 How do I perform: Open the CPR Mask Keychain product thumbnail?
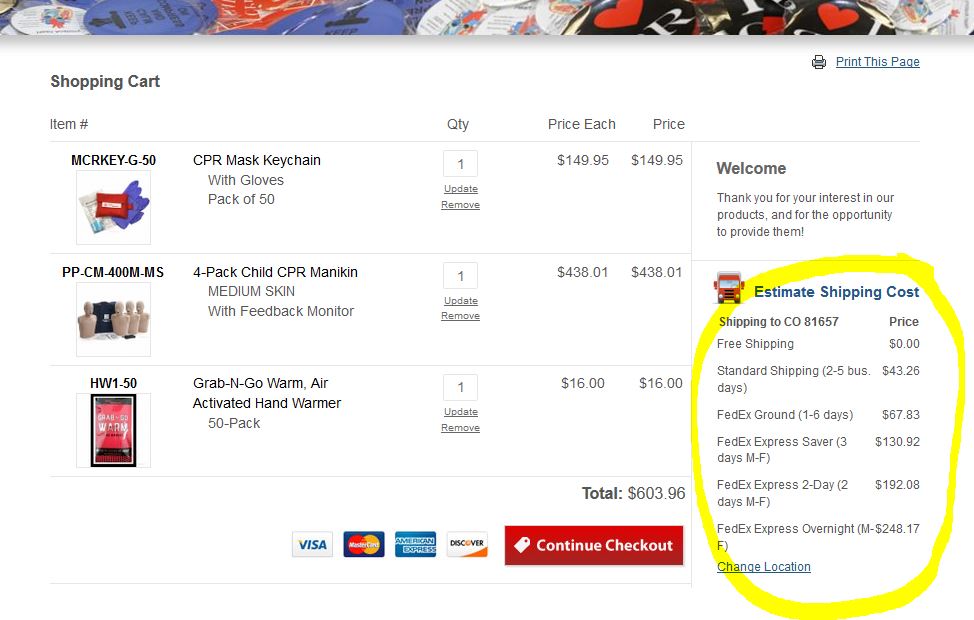[x=113, y=207]
